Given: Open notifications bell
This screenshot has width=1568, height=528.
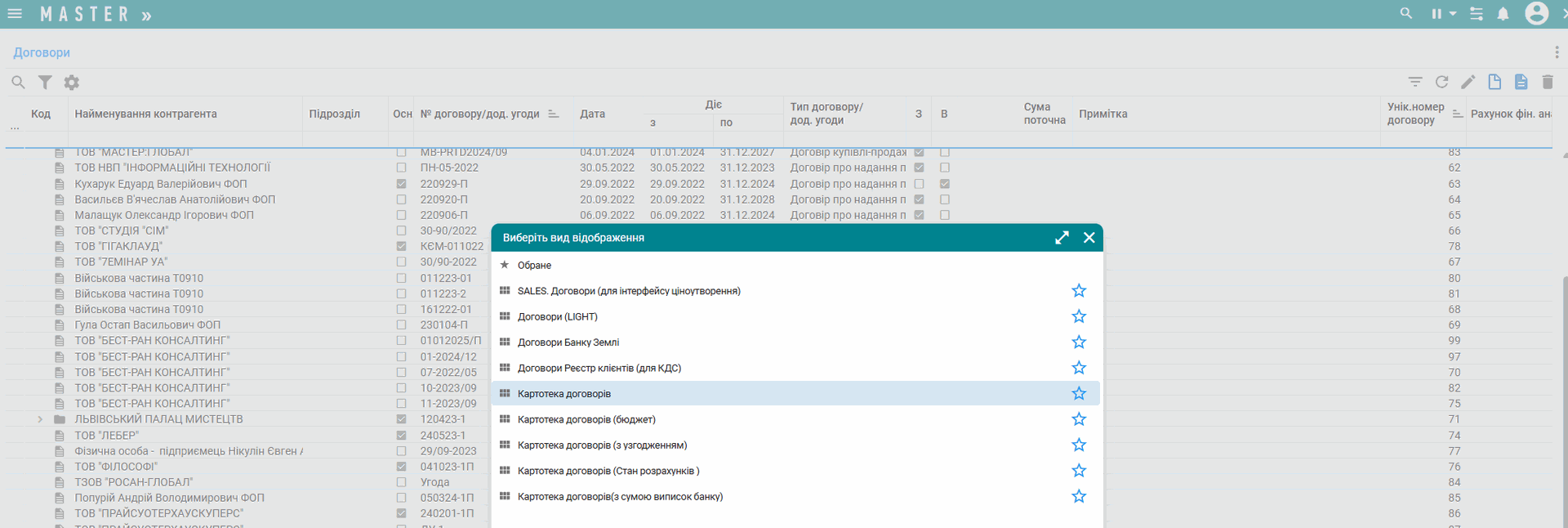Looking at the screenshot, I should (1503, 14).
